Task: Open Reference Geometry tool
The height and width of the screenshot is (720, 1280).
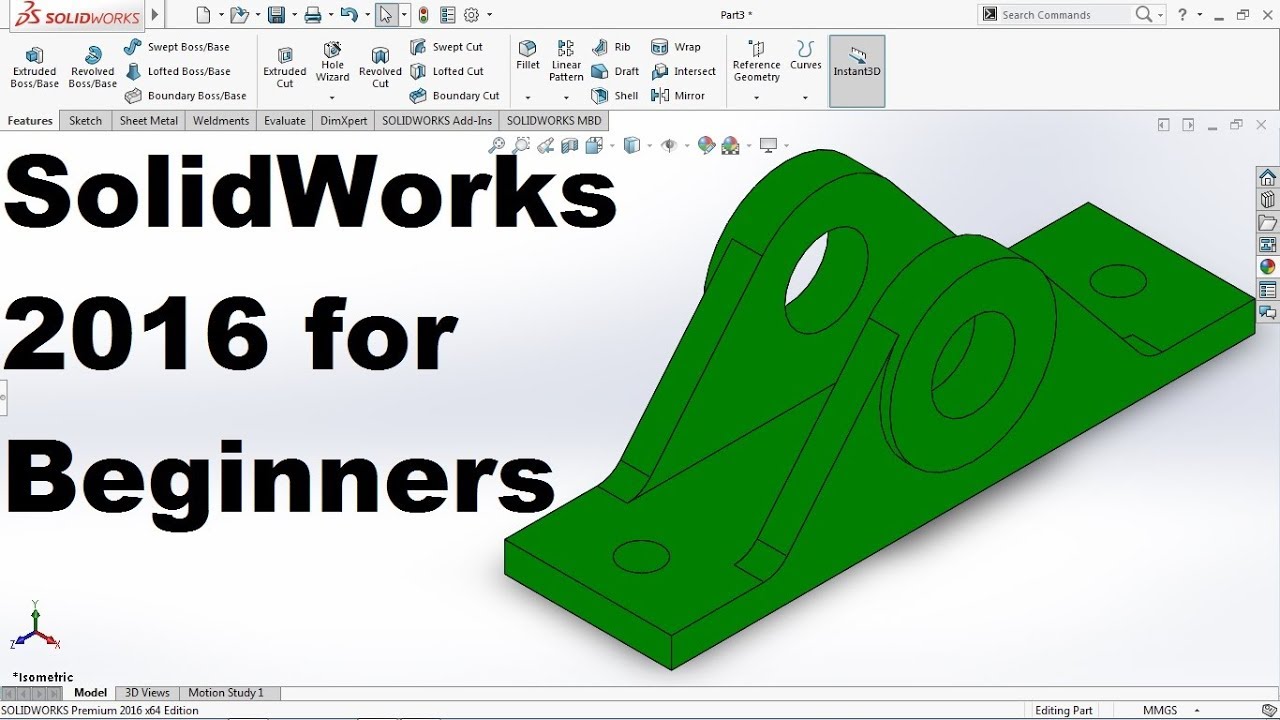Action: point(756,62)
